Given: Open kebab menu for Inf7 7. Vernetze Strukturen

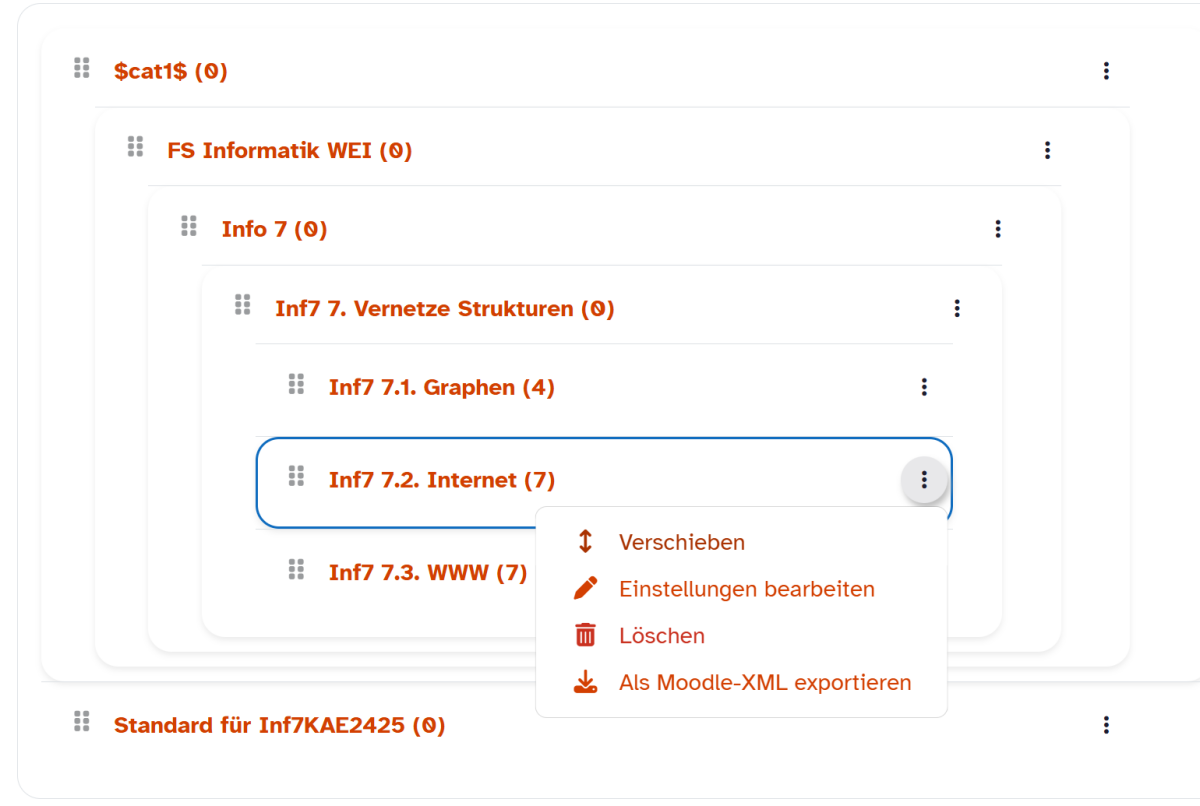Looking at the screenshot, I should pyautogui.click(x=957, y=308).
